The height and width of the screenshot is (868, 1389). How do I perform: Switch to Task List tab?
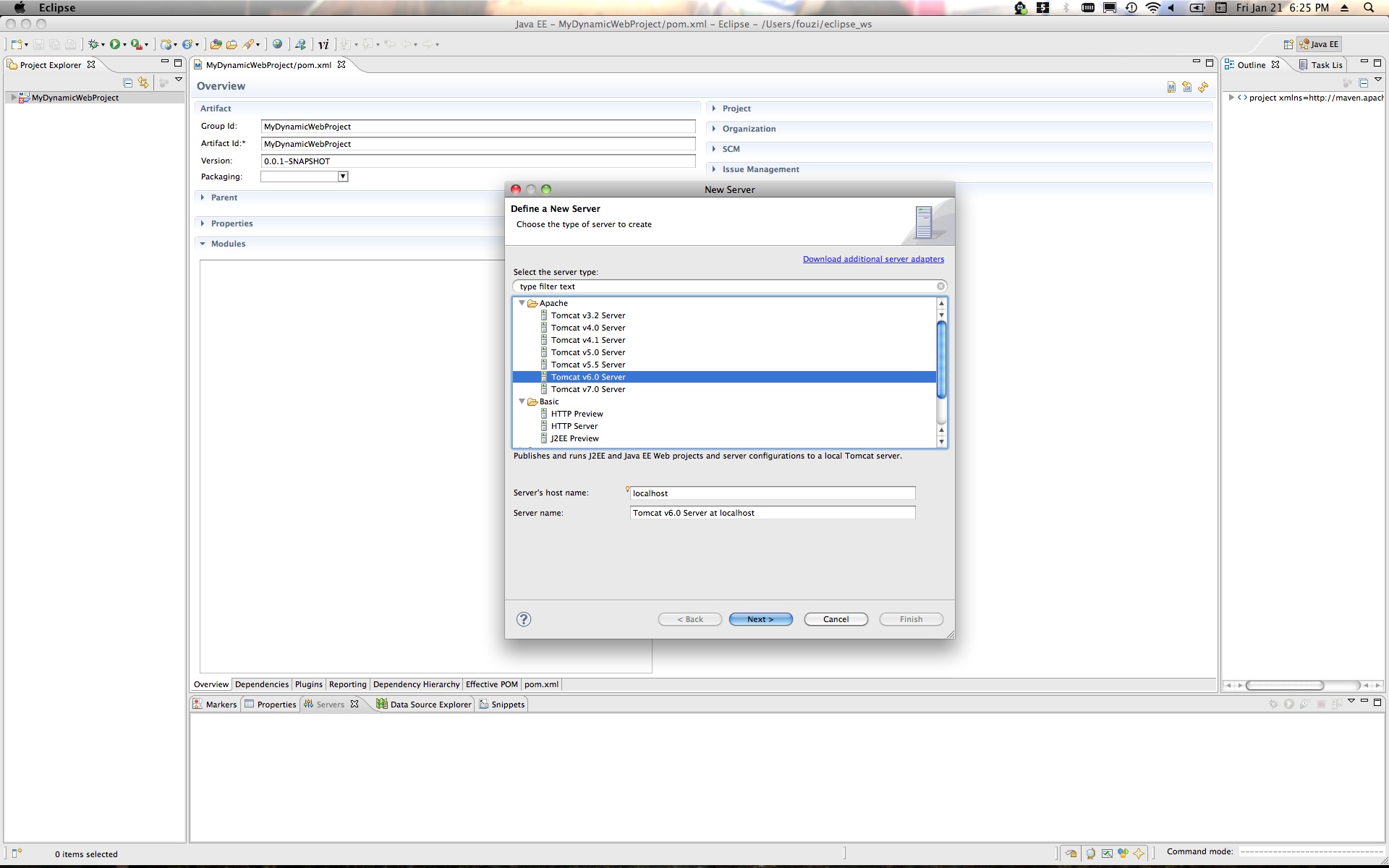pyautogui.click(x=1320, y=65)
